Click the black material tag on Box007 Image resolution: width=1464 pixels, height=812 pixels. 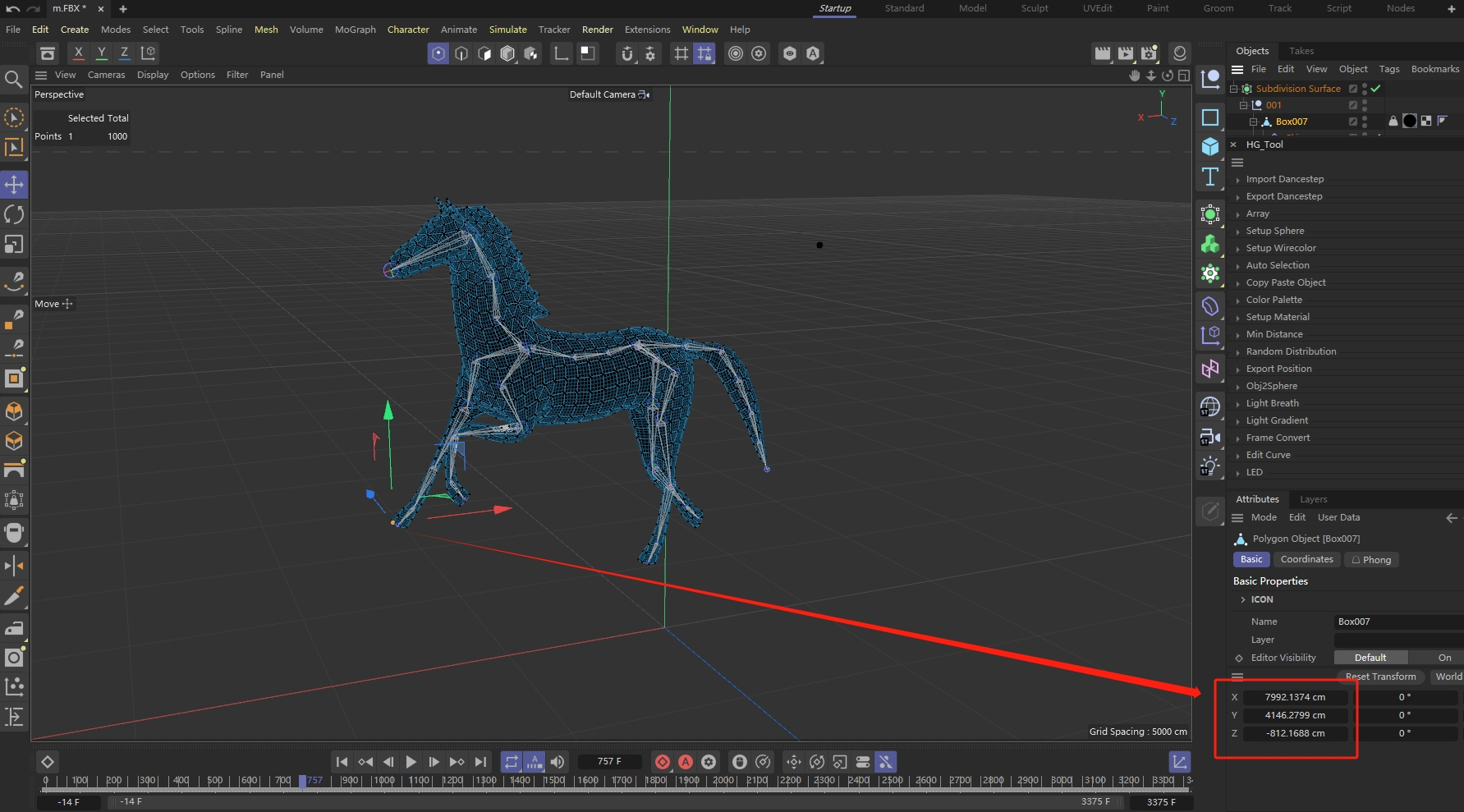click(1410, 122)
